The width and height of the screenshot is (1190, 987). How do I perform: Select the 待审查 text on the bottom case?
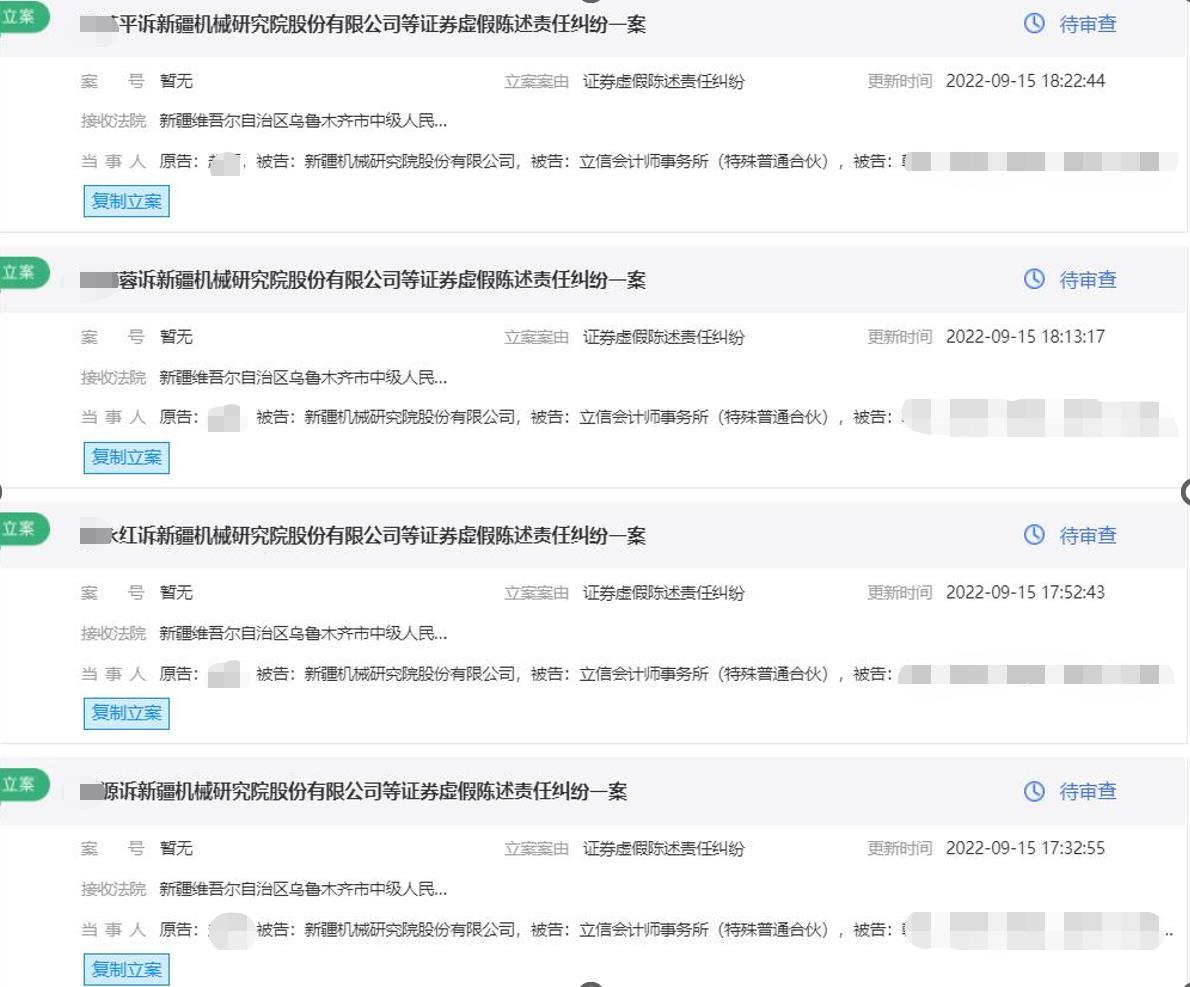click(1087, 791)
